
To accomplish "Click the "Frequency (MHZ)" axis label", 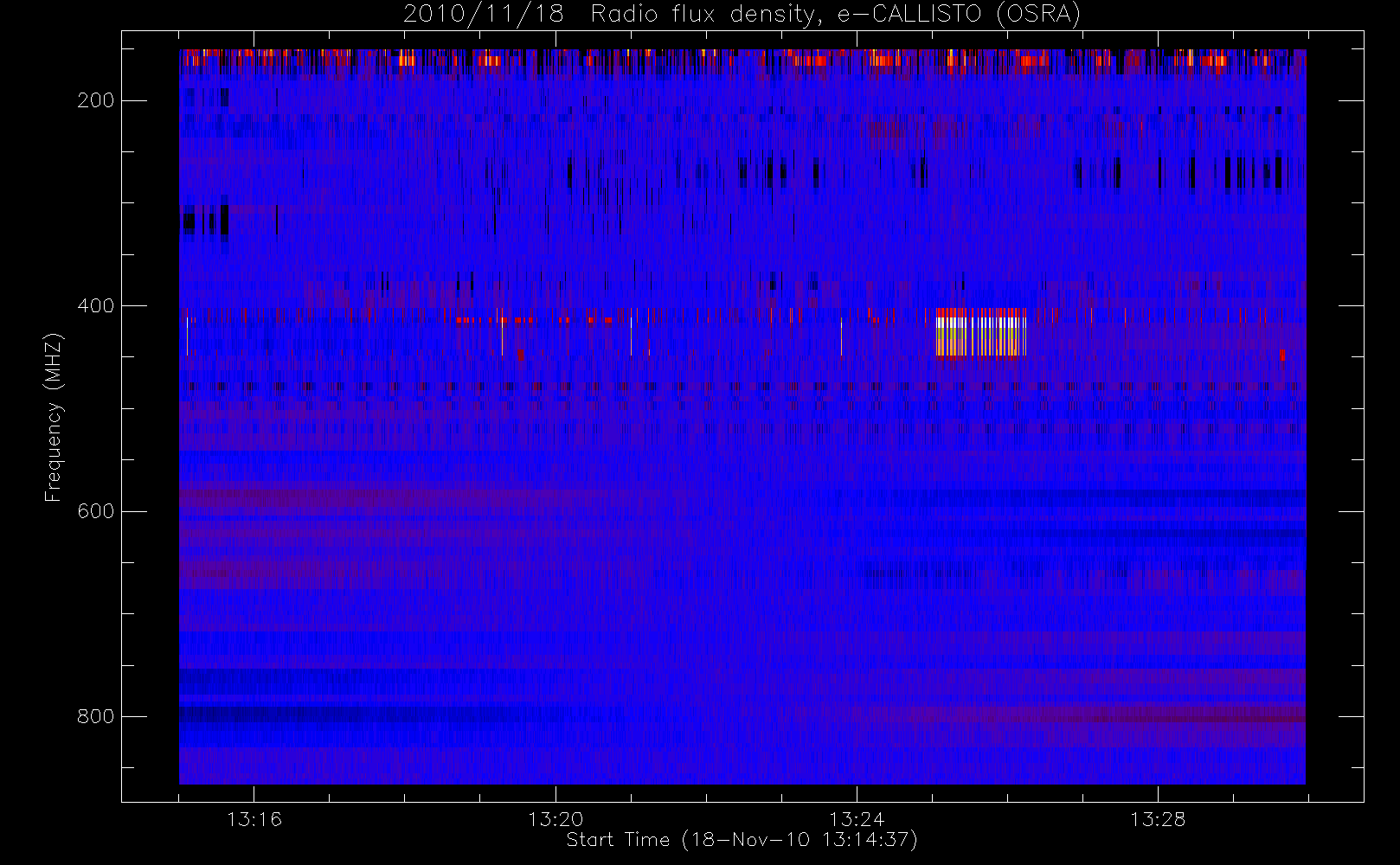I will [54, 417].
